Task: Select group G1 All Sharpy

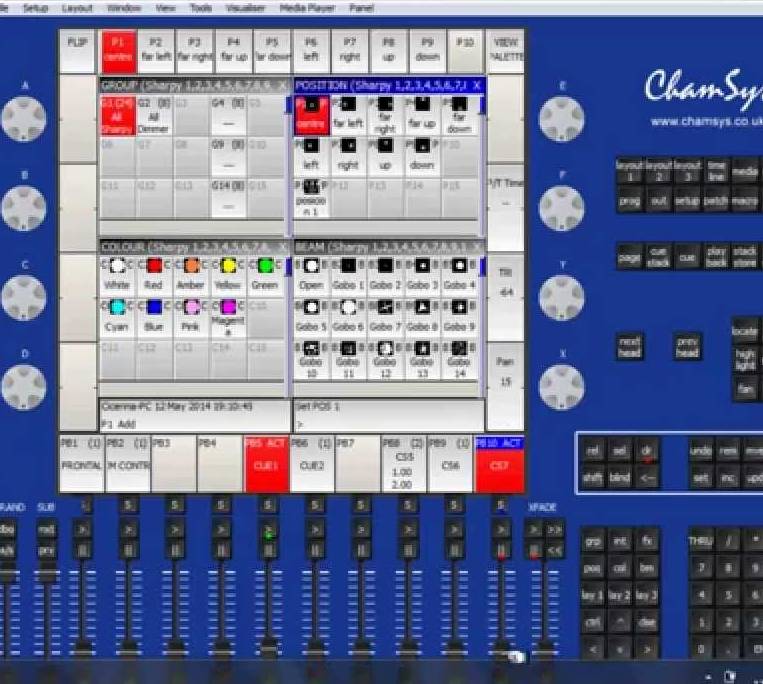Action: click(117, 115)
